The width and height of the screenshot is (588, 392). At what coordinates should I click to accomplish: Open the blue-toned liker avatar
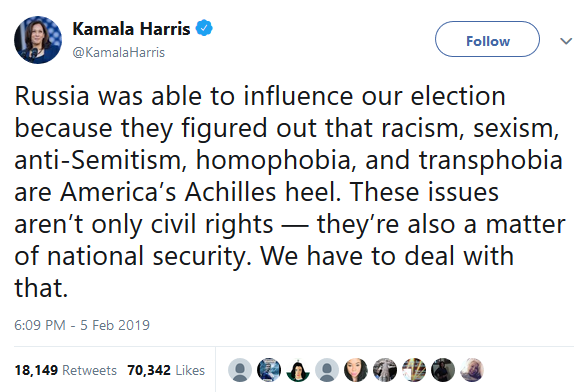tap(269, 370)
